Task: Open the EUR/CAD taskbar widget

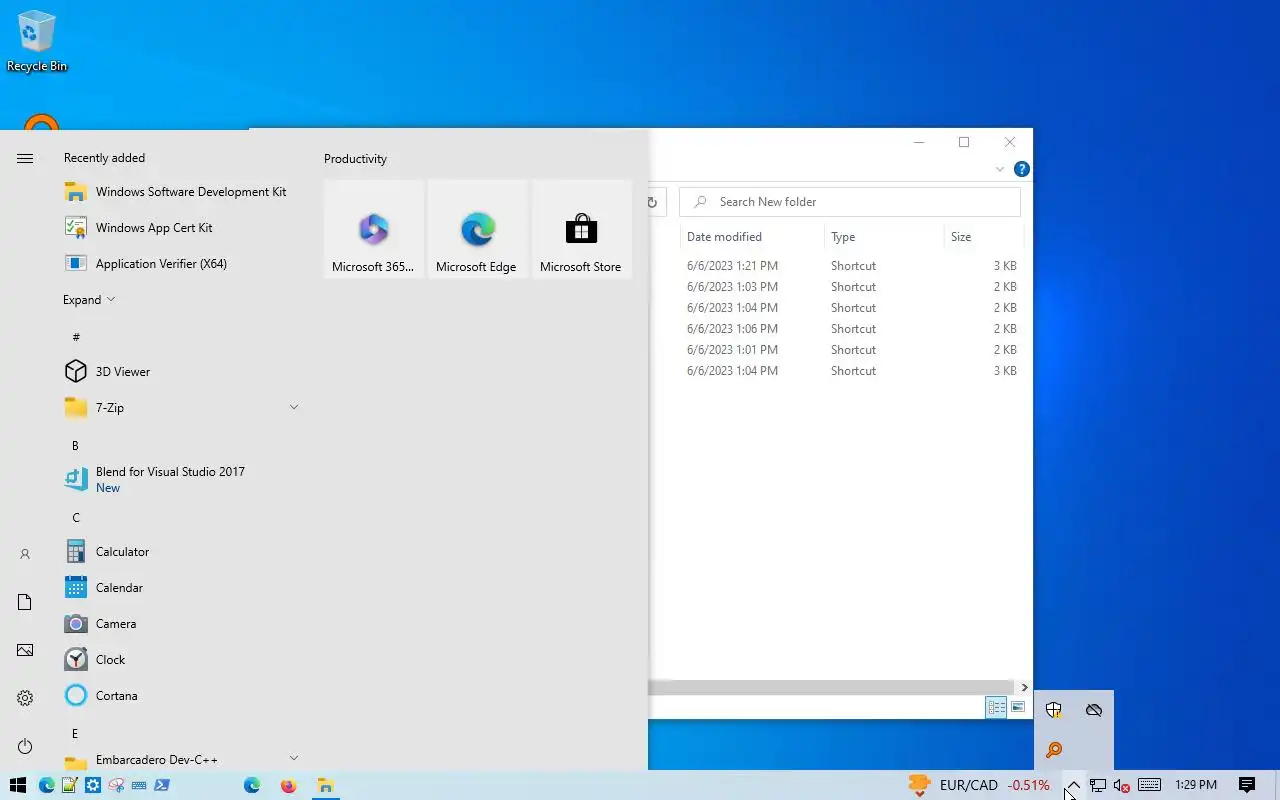Action: click(x=979, y=785)
